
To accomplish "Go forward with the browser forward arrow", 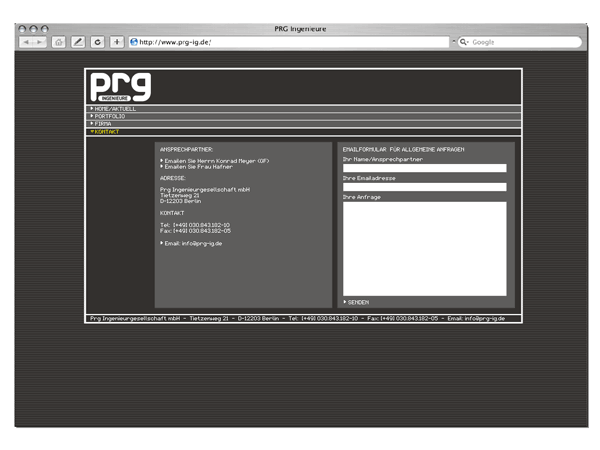I will 40,42.
